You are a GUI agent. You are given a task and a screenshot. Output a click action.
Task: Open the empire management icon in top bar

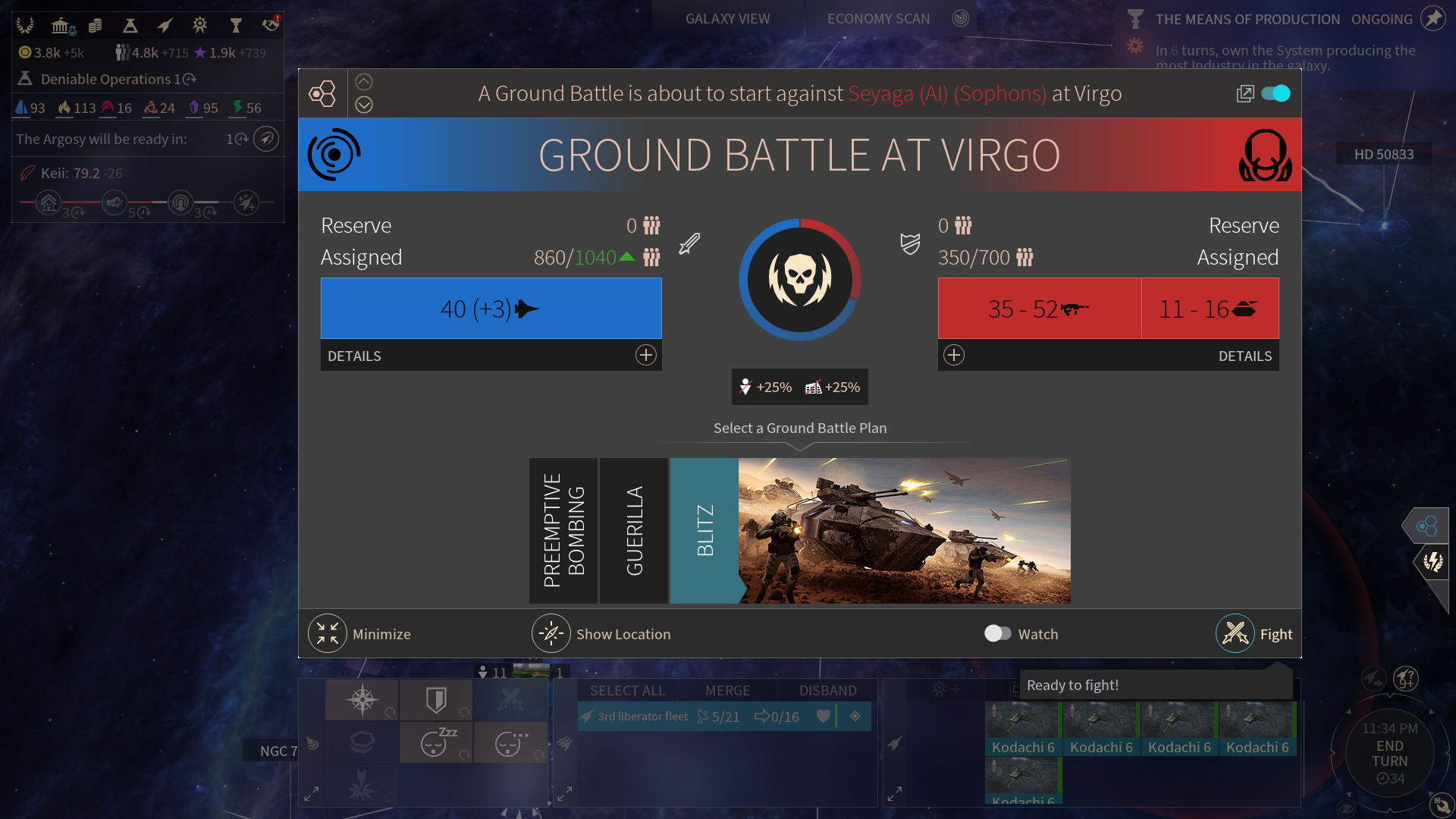(x=25, y=26)
